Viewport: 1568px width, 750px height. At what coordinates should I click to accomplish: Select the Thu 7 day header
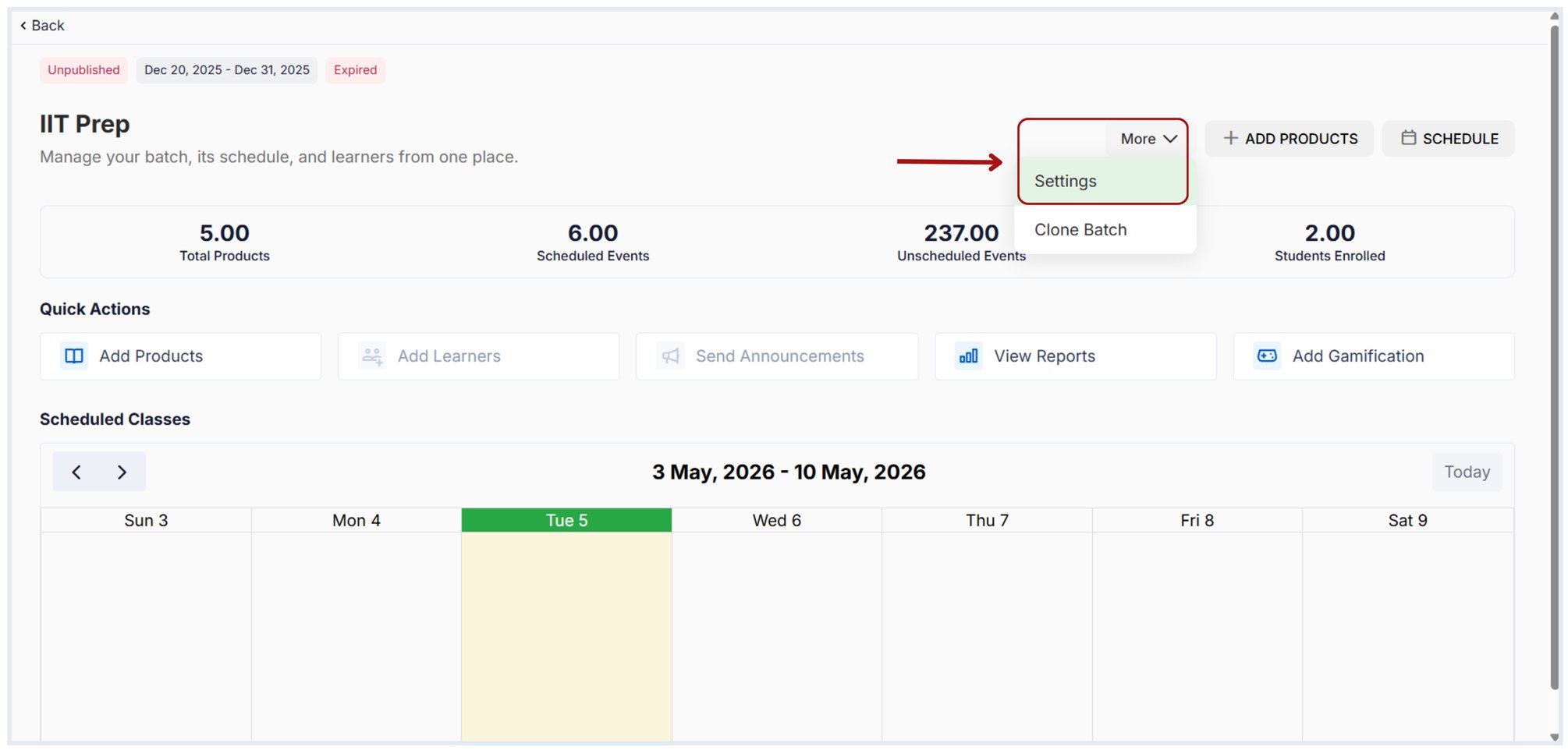point(988,520)
